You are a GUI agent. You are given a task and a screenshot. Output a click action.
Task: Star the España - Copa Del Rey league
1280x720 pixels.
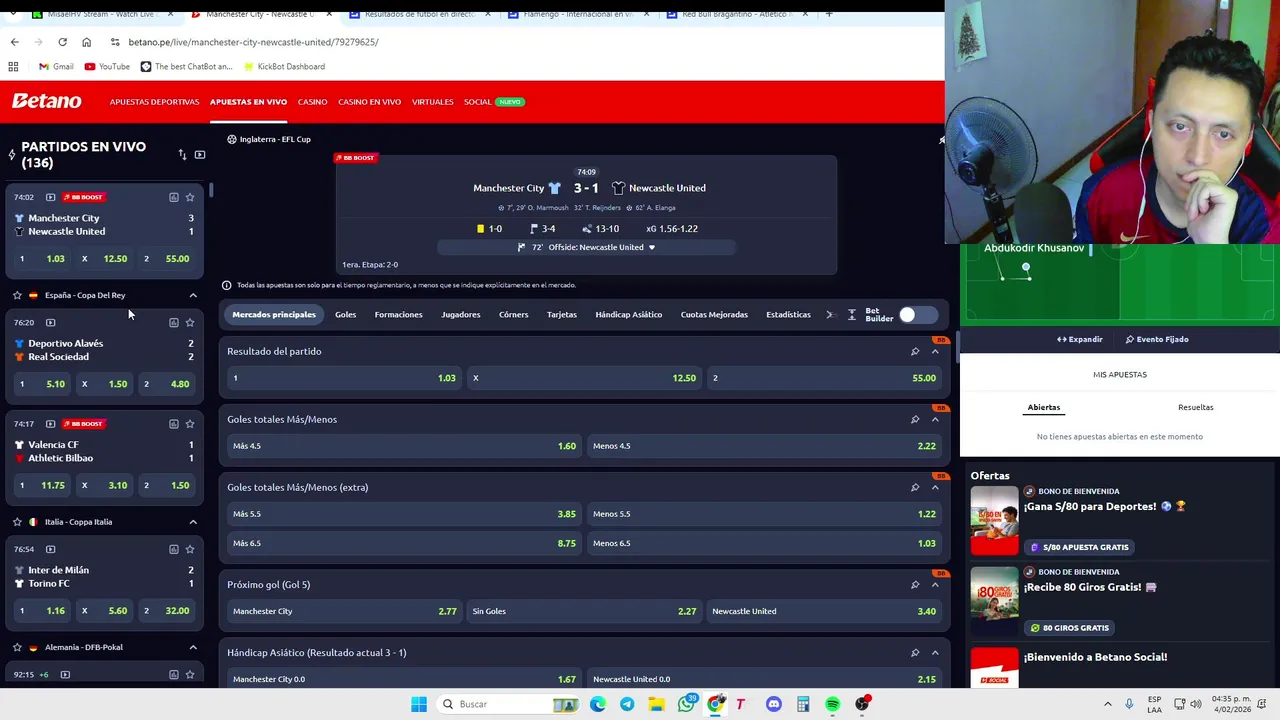coord(17,295)
